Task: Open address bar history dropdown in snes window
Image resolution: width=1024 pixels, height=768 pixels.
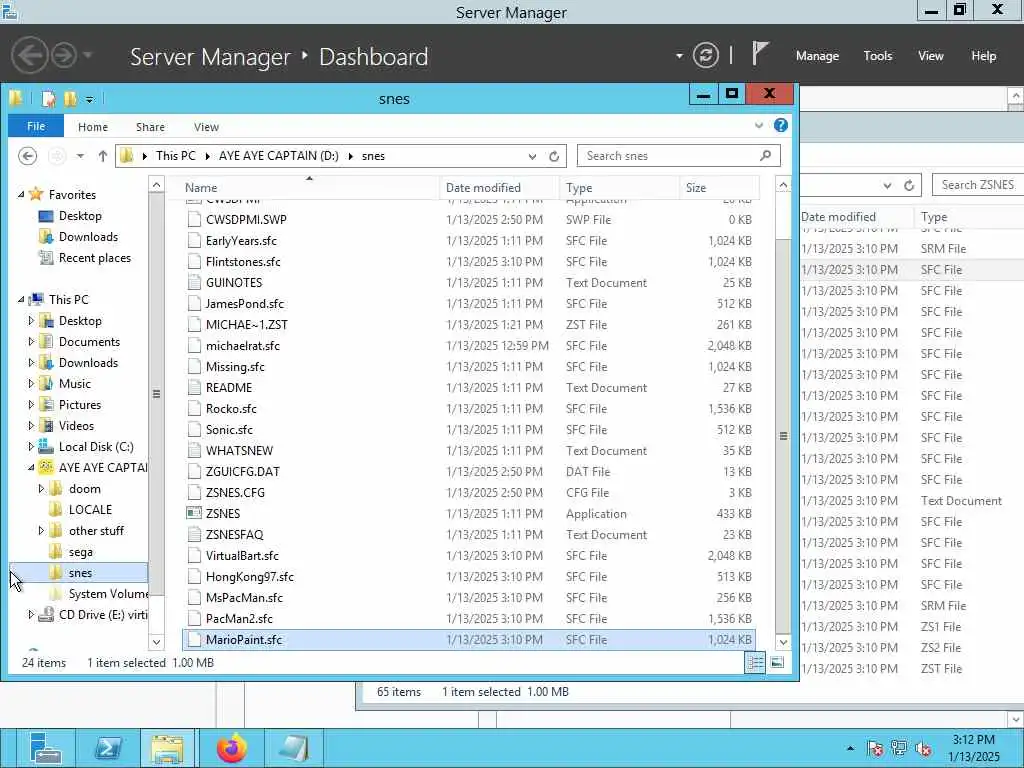Action: pyautogui.click(x=532, y=156)
